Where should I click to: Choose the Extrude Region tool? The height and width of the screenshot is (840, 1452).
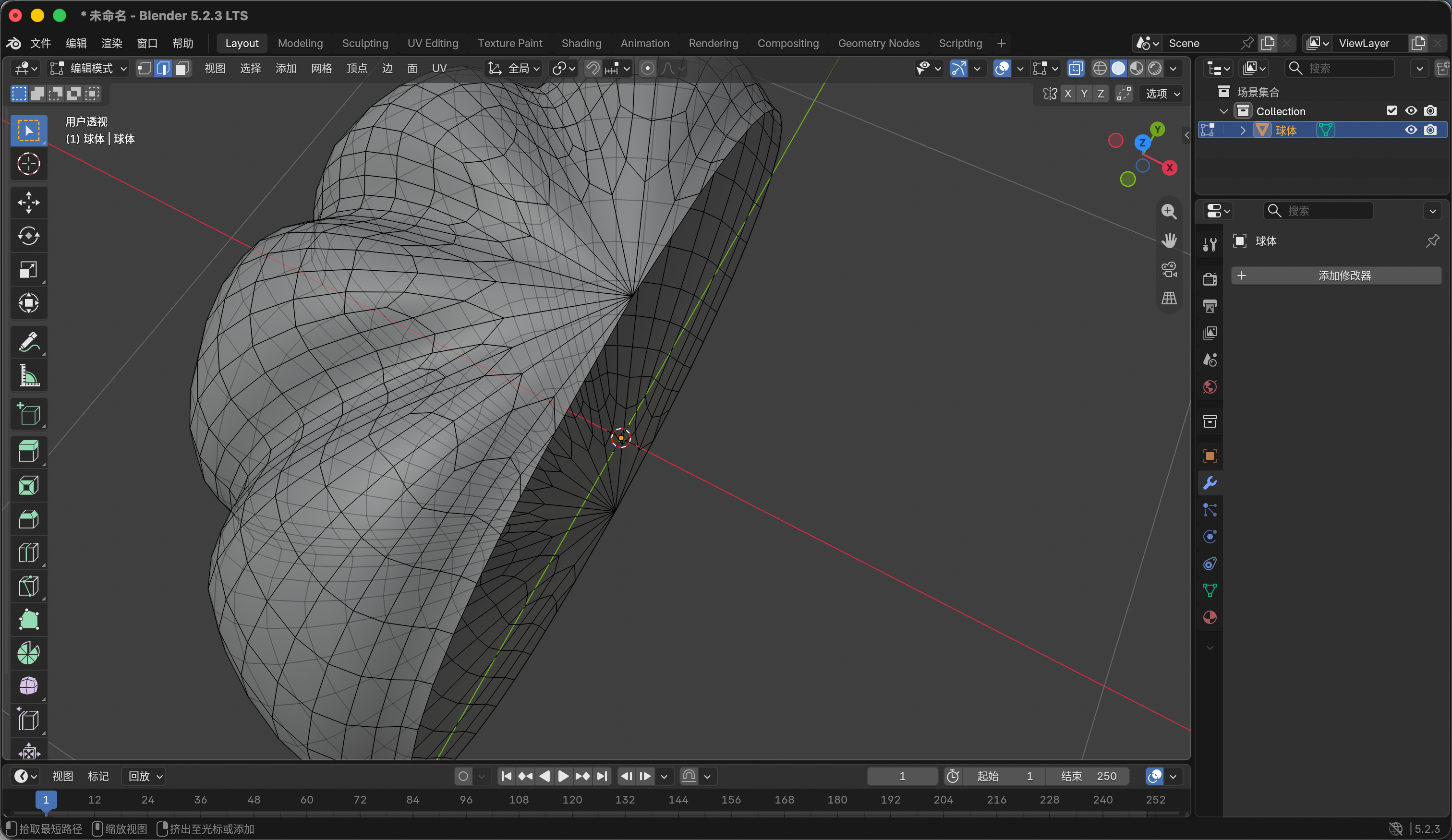(28, 452)
